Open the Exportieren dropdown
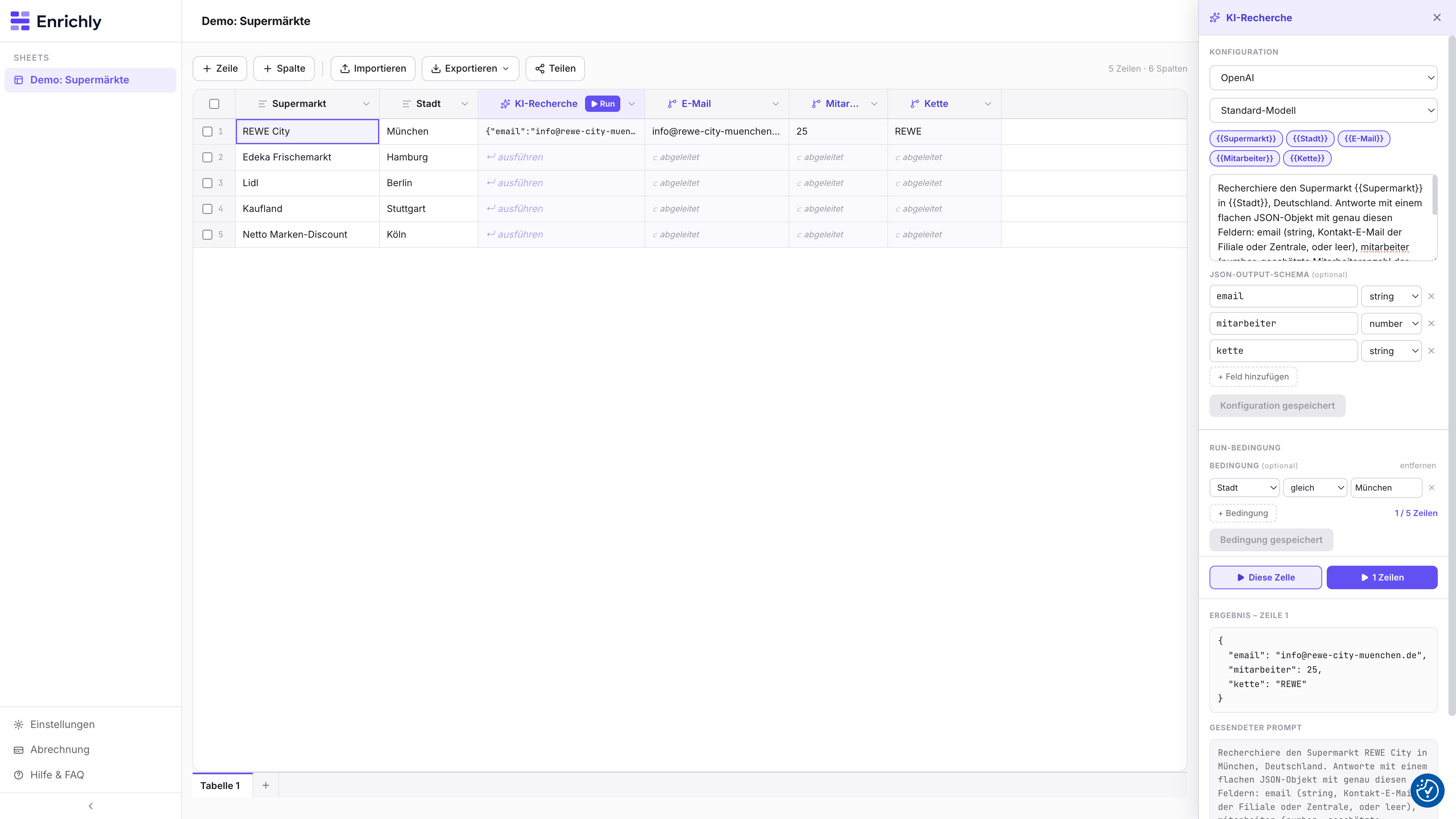Screen dimensions: 1456x819 [x=470, y=68]
